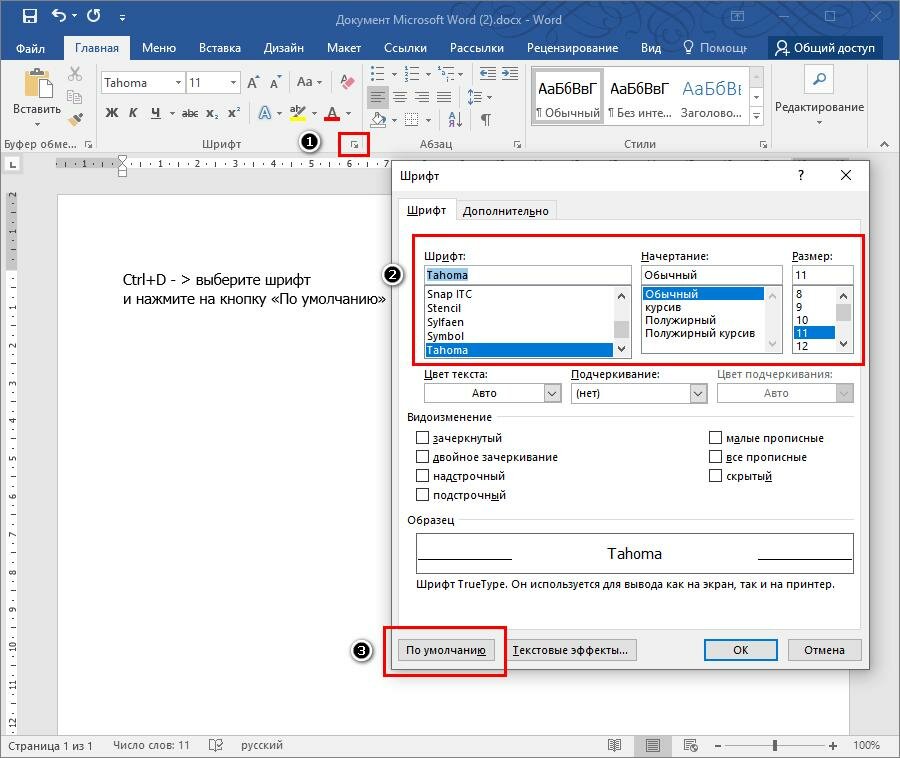This screenshot has height=758, width=900.
Task: Cut selection with the scissors icon
Action: click(75, 73)
